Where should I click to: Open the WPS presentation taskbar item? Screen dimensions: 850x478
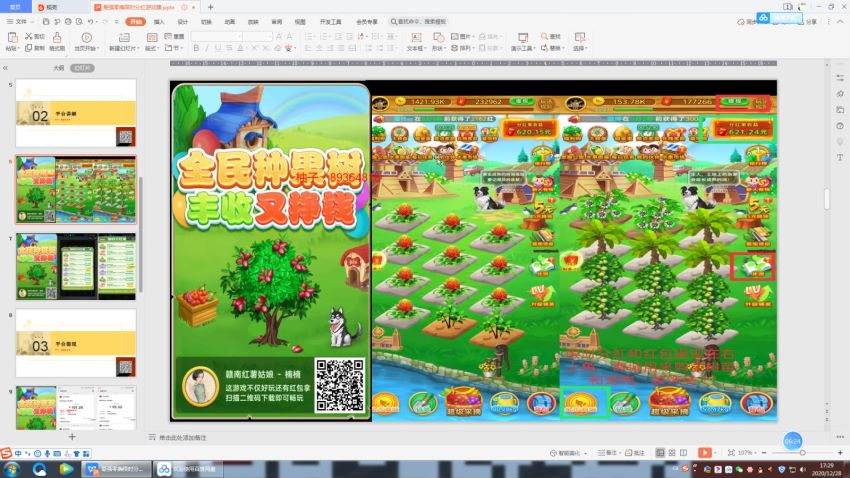point(115,469)
